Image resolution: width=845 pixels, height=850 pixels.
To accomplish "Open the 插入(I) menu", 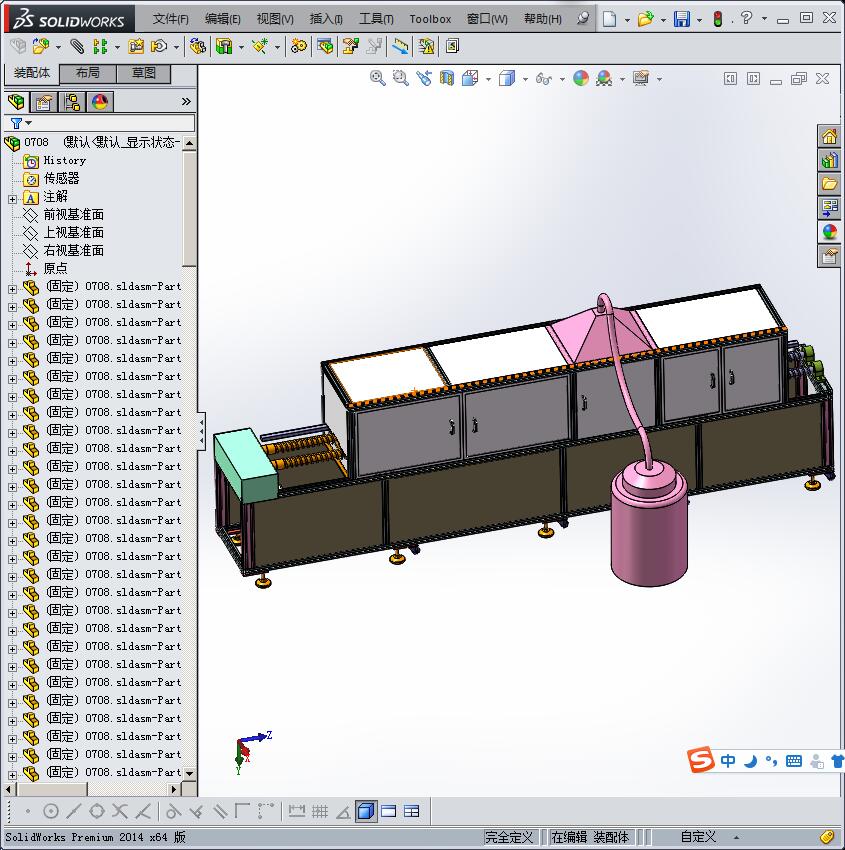I will [326, 19].
